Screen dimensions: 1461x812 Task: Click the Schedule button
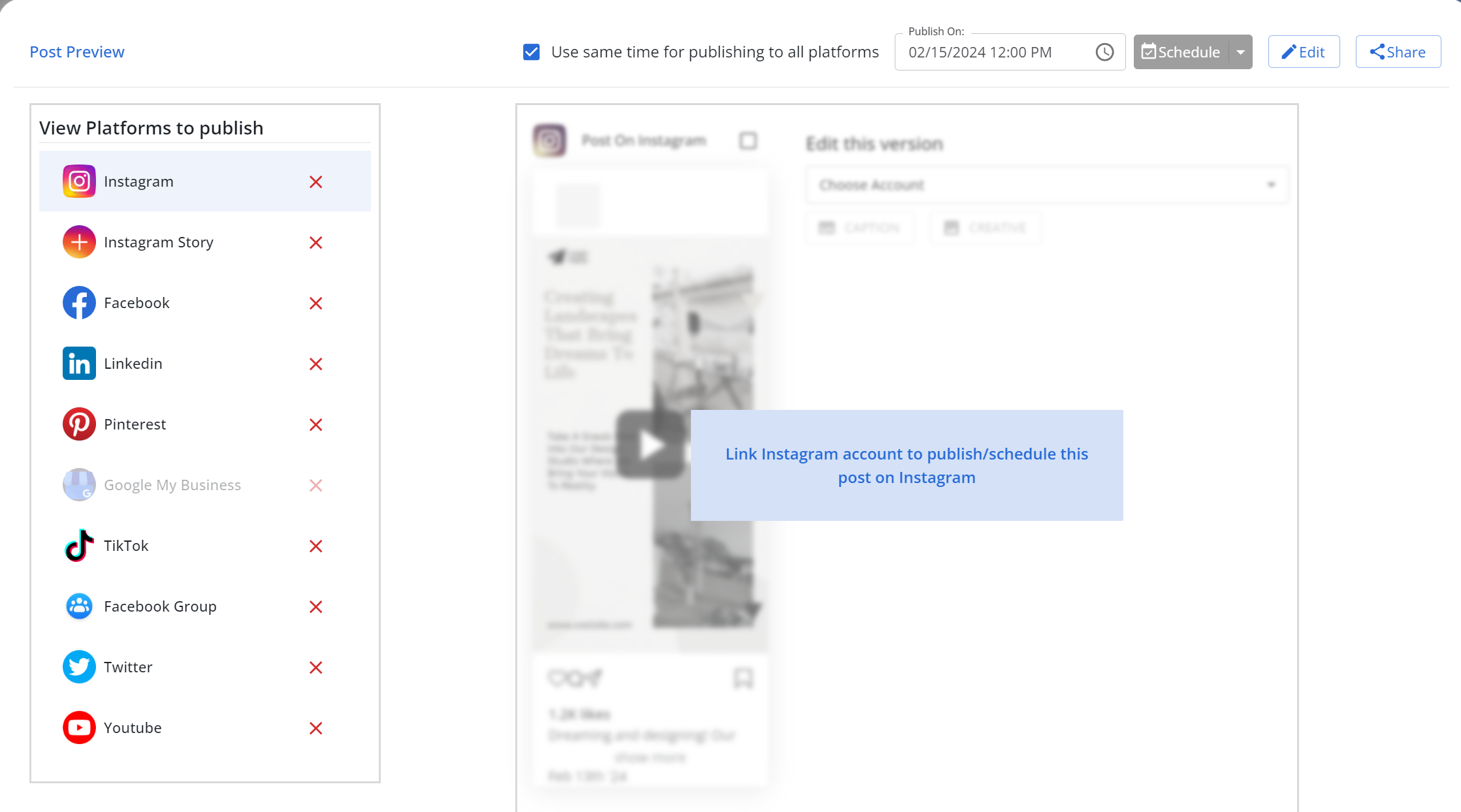click(x=1181, y=52)
